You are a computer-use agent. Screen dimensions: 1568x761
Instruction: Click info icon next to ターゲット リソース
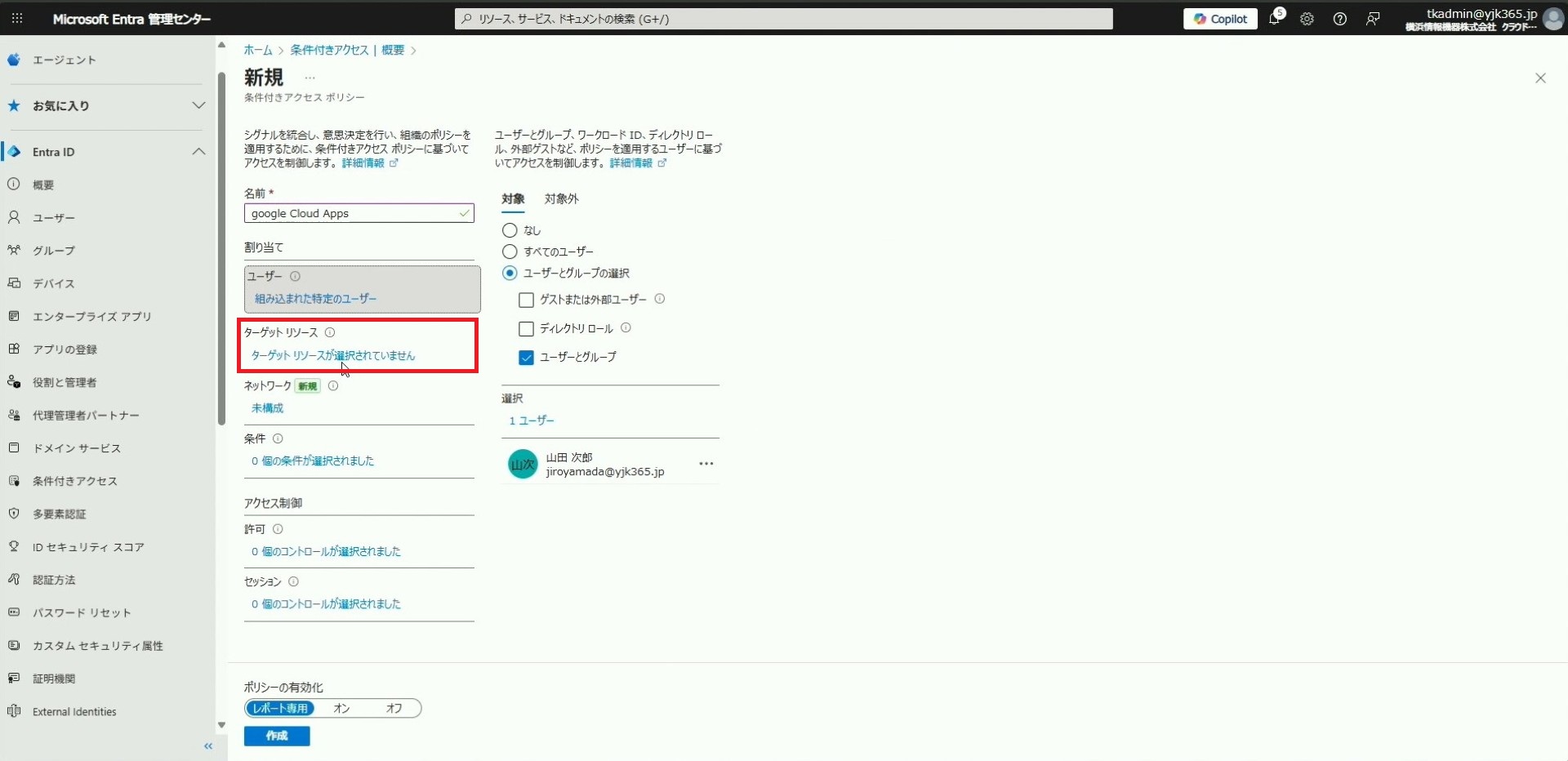pyautogui.click(x=330, y=332)
